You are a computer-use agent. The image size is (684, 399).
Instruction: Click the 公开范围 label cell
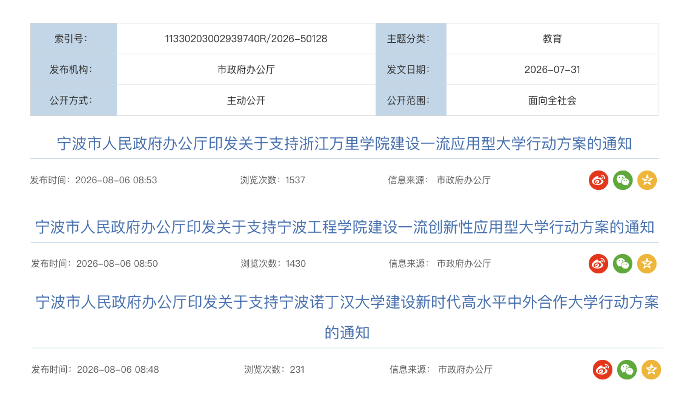tap(411, 100)
